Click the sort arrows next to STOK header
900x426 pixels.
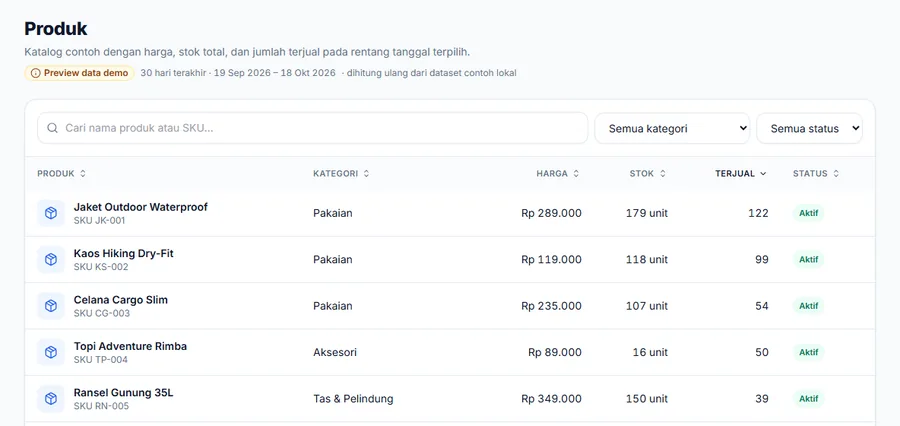click(x=662, y=173)
